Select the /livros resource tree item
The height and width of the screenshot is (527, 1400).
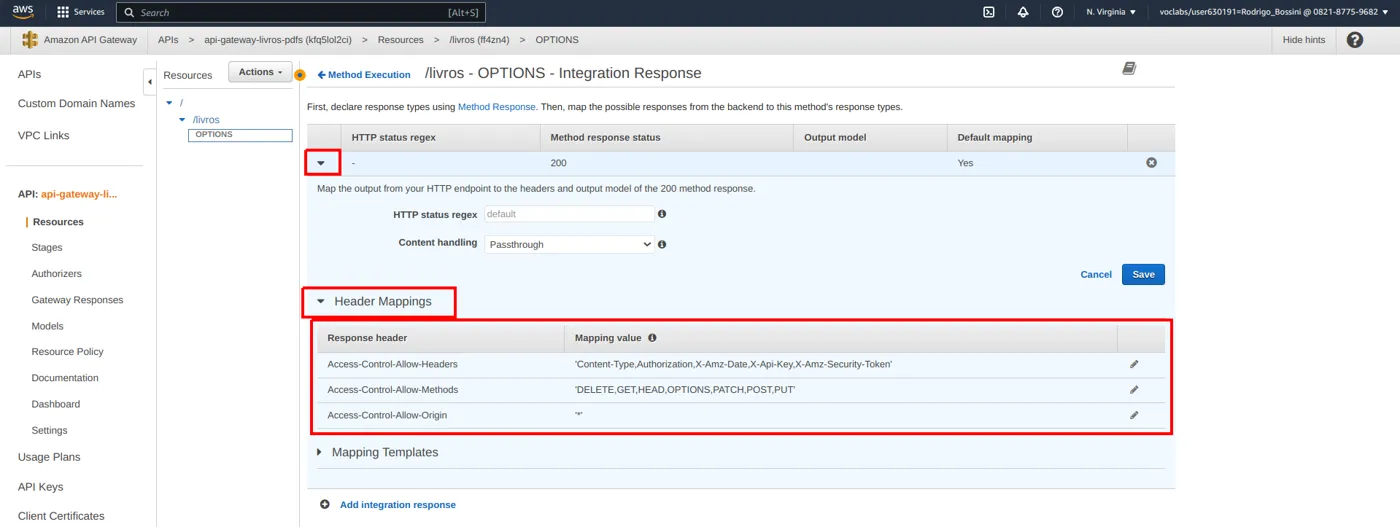tap(206, 120)
